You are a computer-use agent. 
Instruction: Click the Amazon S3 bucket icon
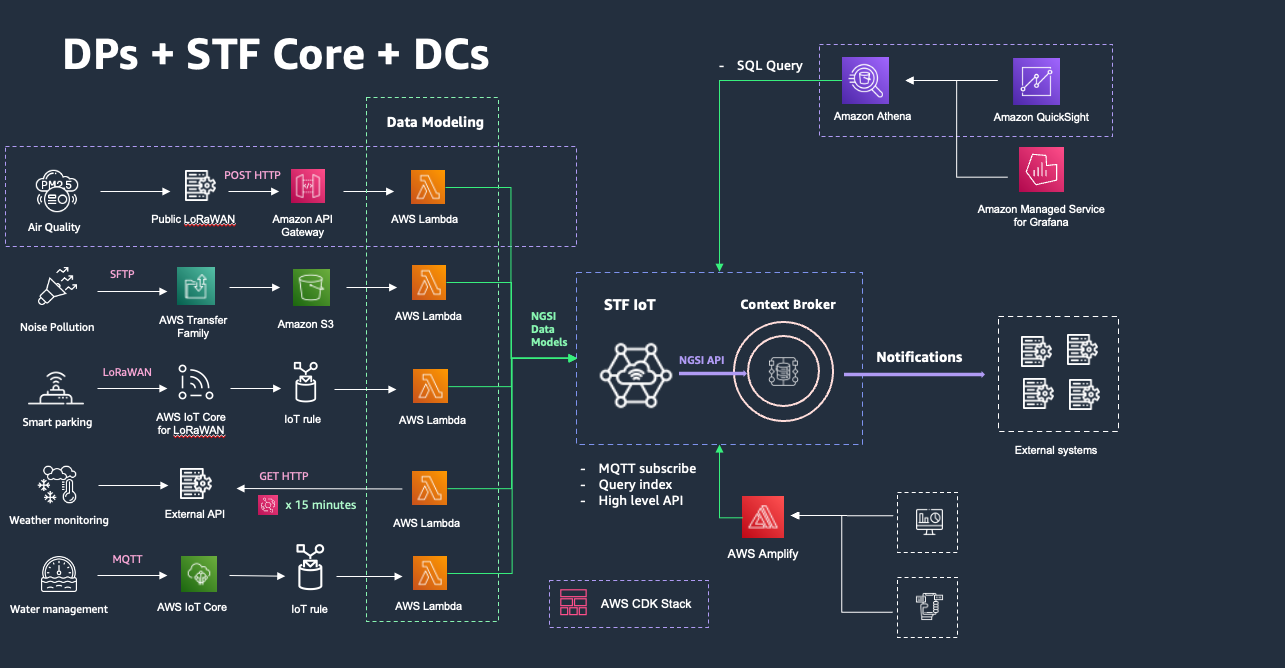point(310,287)
